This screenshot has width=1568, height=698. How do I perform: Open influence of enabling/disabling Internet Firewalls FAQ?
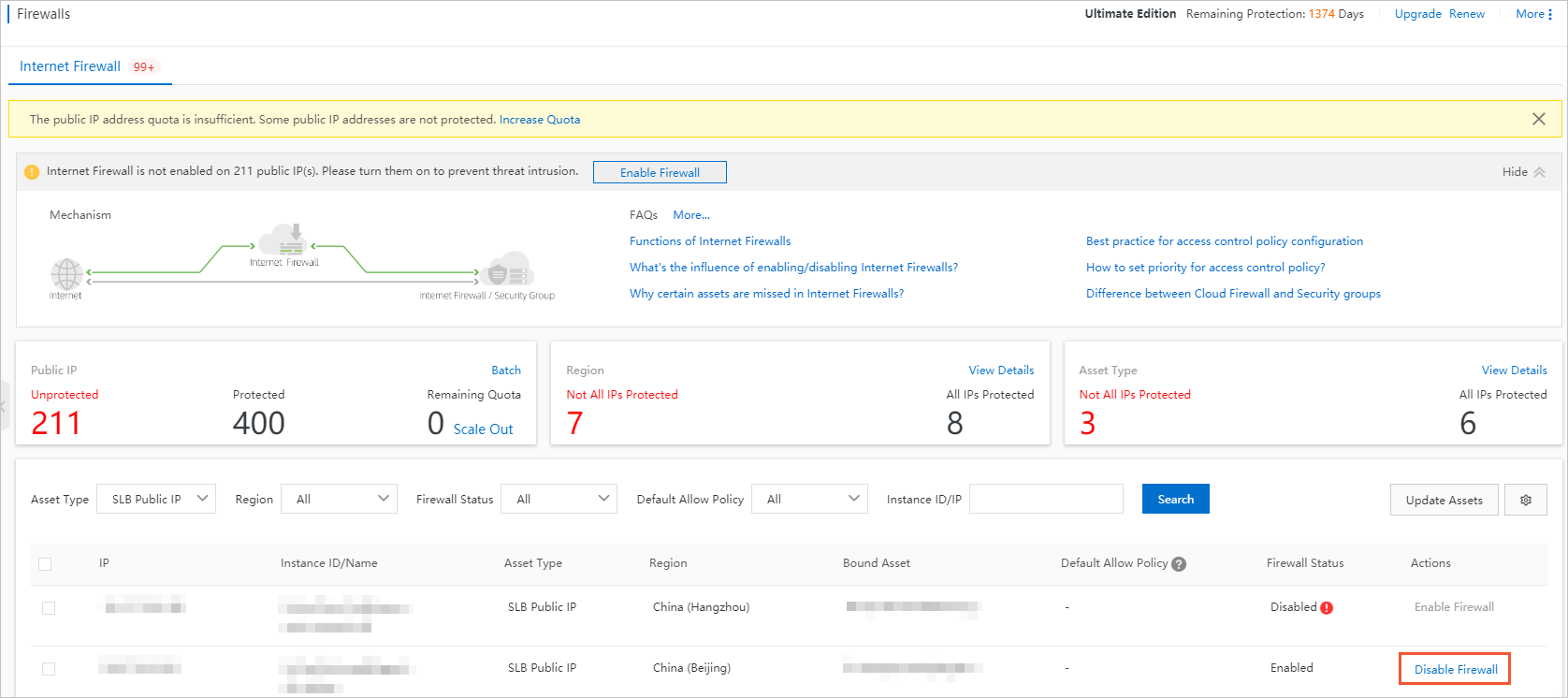793,268
